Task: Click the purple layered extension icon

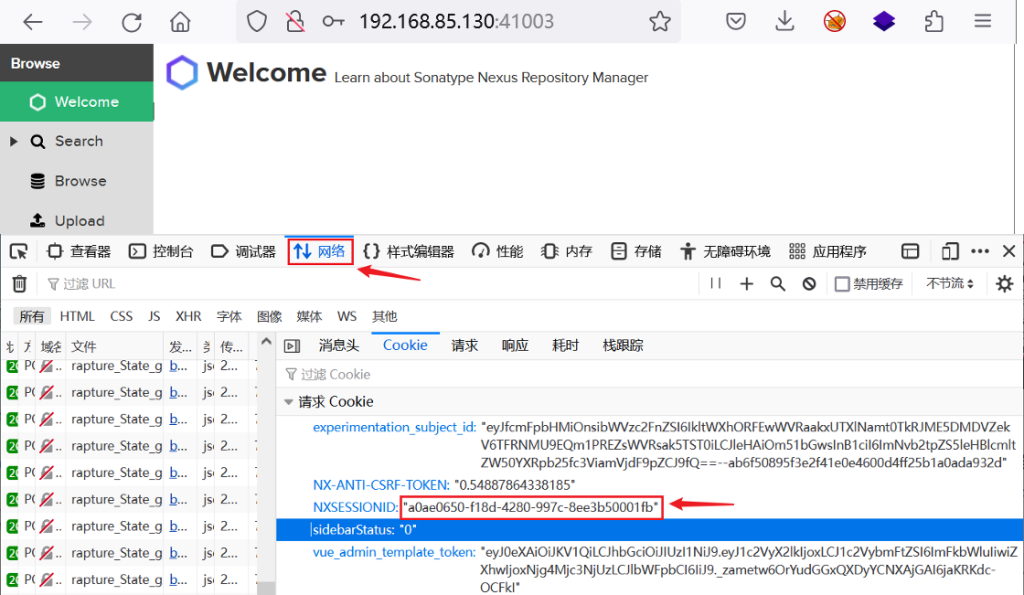Action: coord(884,22)
